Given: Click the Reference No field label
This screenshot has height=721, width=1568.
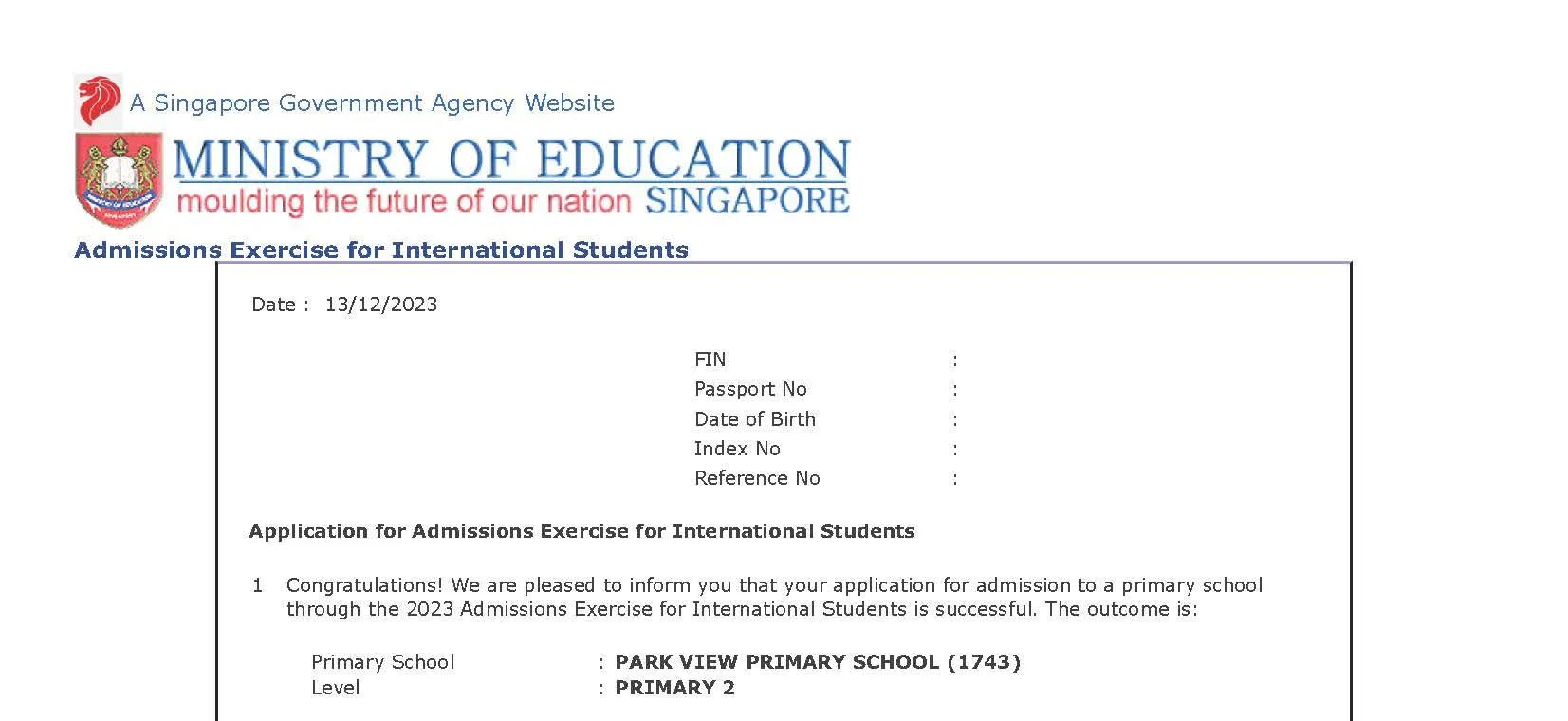Looking at the screenshot, I should [757, 478].
